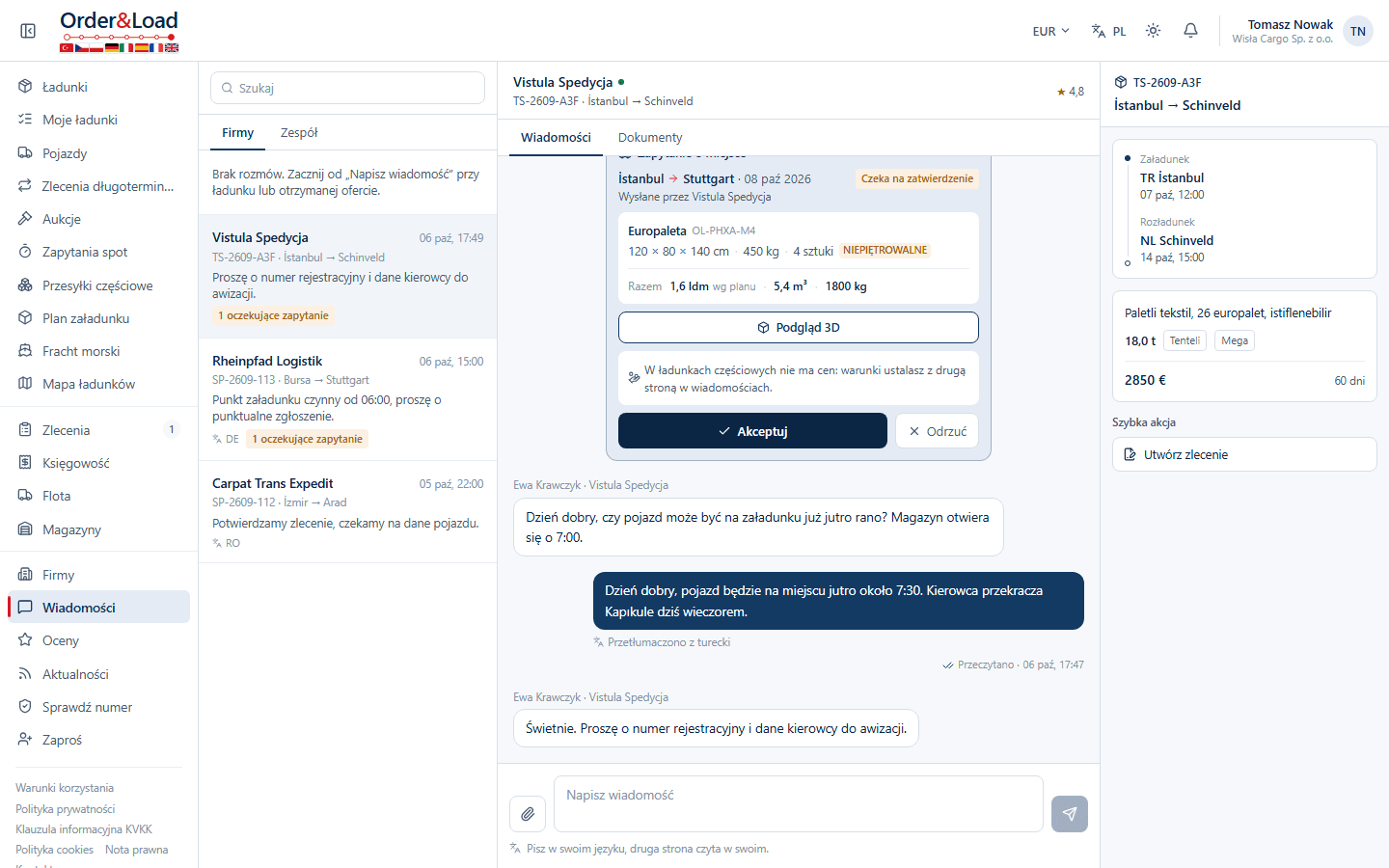
Task: Collapse the sidebar panel icon
Action: (x=28, y=31)
